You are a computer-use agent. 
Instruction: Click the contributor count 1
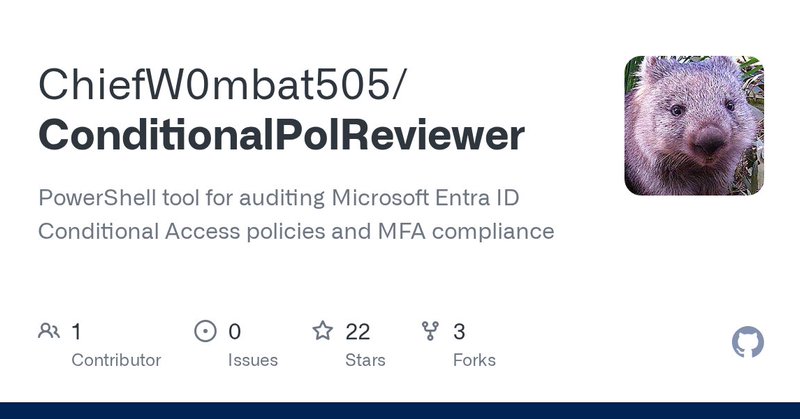[77, 332]
